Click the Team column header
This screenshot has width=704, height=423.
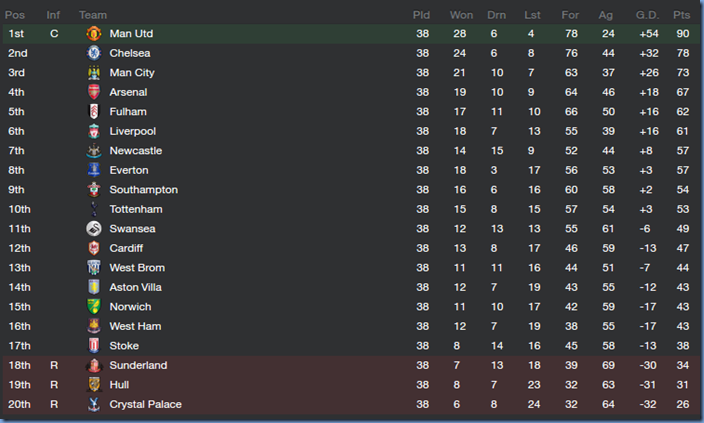pyautogui.click(x=93, y=14)
